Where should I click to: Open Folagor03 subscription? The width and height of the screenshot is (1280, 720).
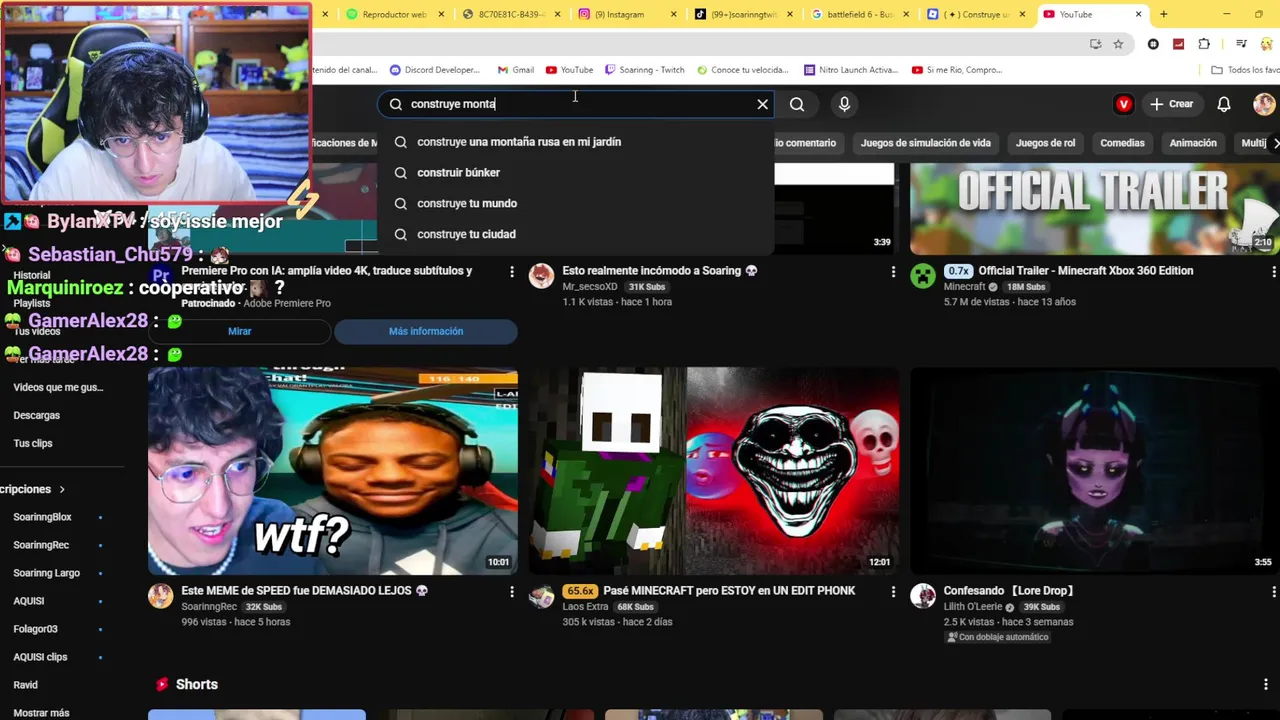tap(35, 629)
